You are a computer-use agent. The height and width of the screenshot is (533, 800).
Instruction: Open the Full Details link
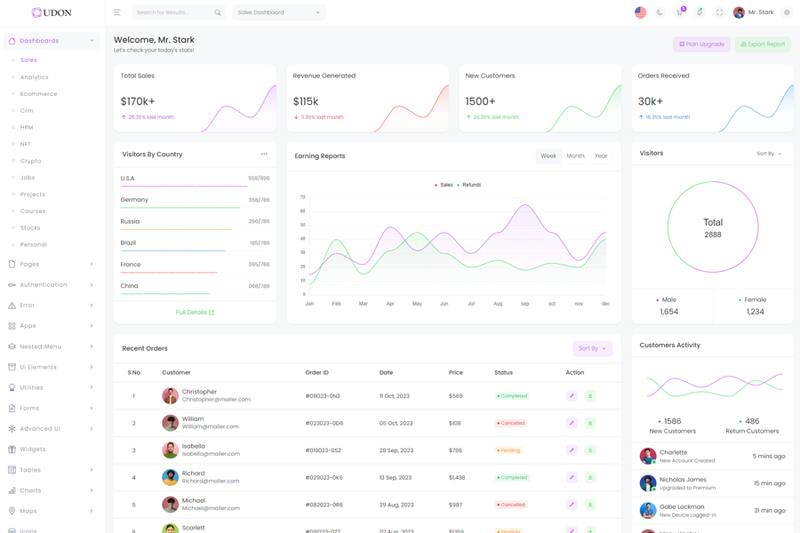click(195, 312)
